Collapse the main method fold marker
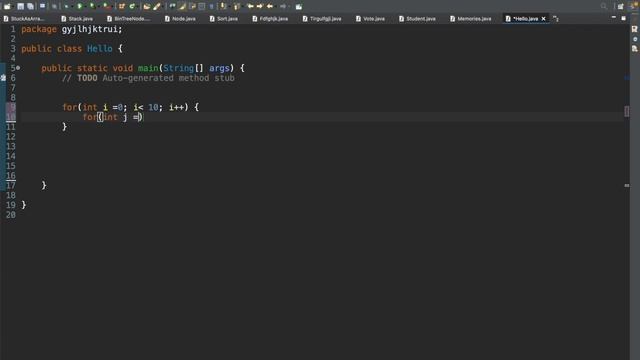 click(18, 68)
